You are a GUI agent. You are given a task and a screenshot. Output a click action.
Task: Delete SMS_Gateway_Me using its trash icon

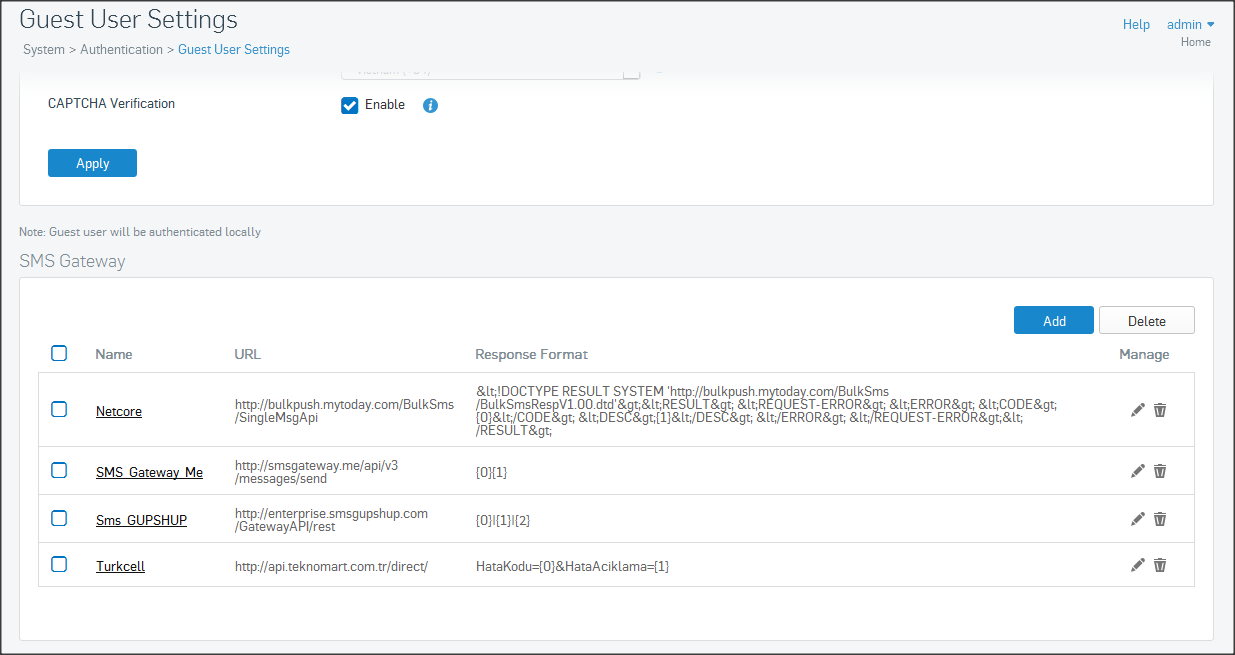pyautogui.click(x=1160, y=471)
